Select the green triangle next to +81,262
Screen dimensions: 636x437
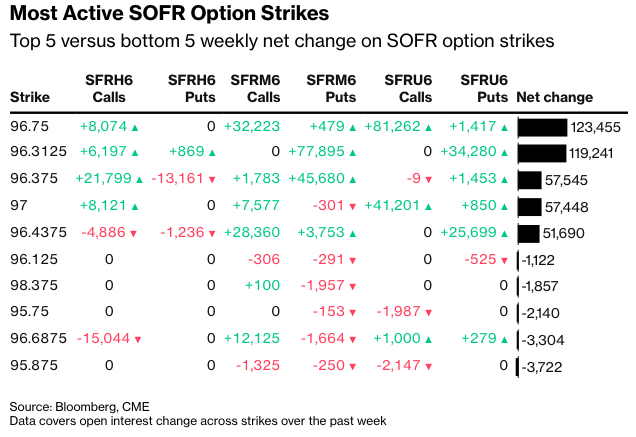tap(428, 127)
